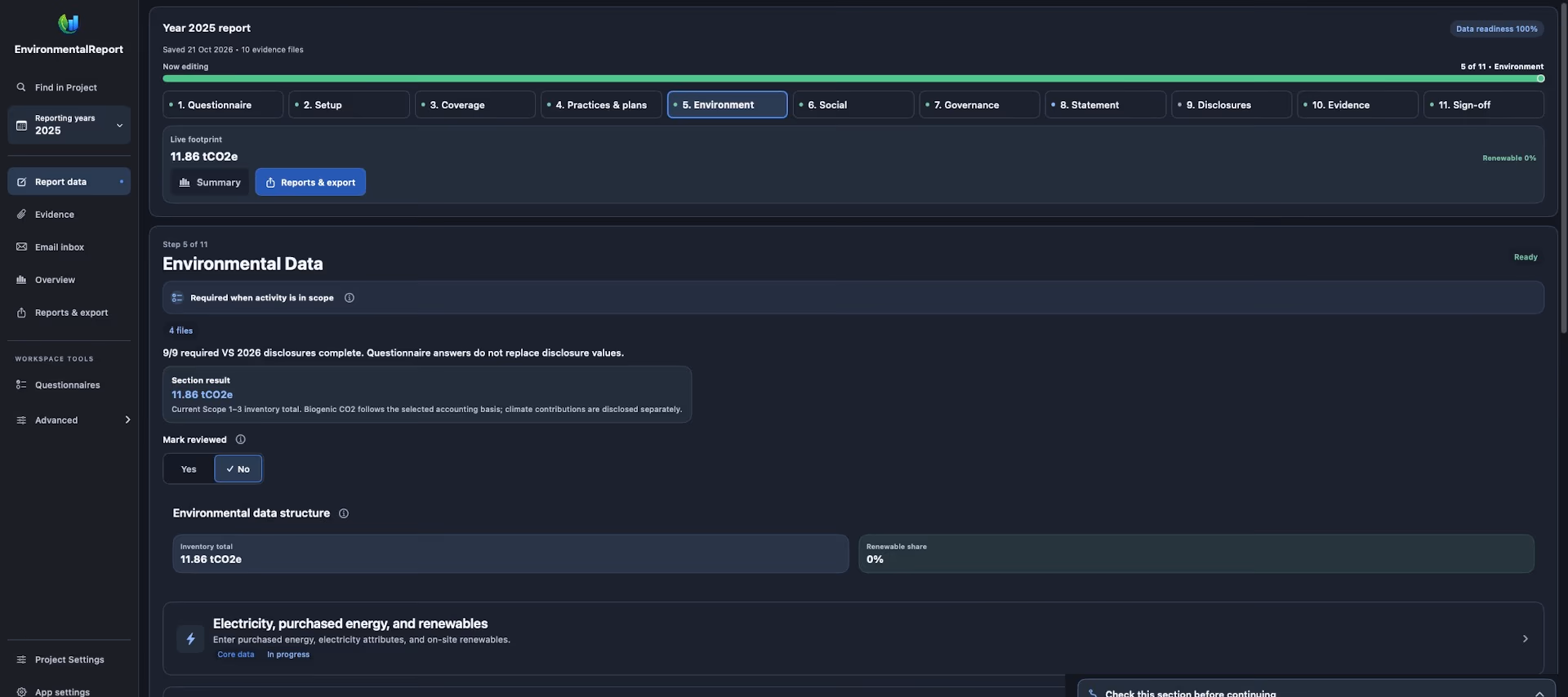Click the Section result 11.86 tCO2e value
The image size is (1568, 697).
[202, 395]
